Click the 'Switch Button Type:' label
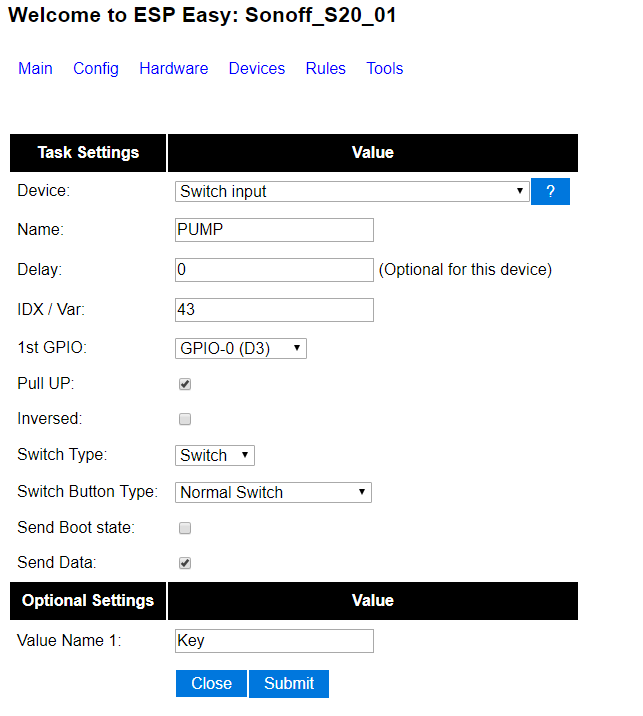This screenshot has height=716, width=643. (x=87, y=492)
